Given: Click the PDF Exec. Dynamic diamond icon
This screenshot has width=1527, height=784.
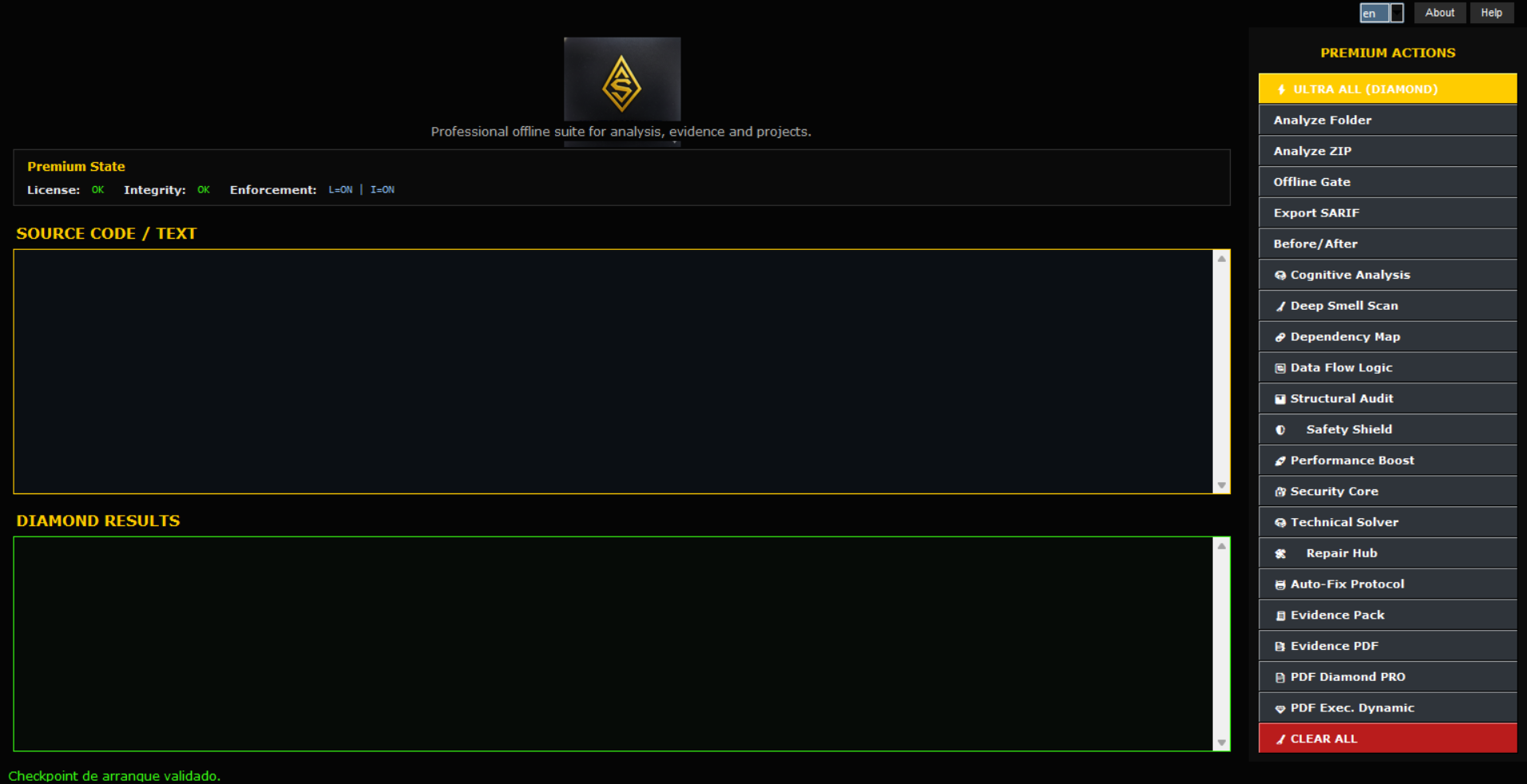Looking at the screenshot, I should [x=1280, y=709].
